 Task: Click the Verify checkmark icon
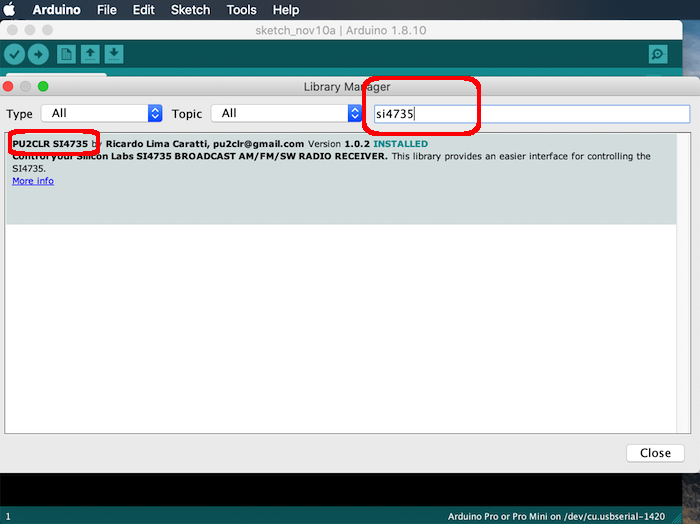14,54
